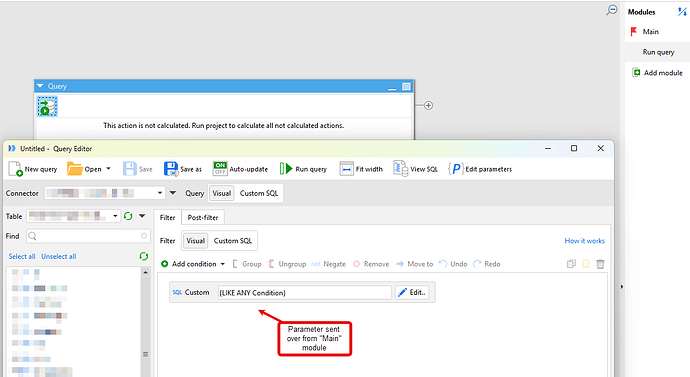Zoom out using the magnifier icon
Image resolution: width=690 pixels, height=377 pixels.
(612, 10)
